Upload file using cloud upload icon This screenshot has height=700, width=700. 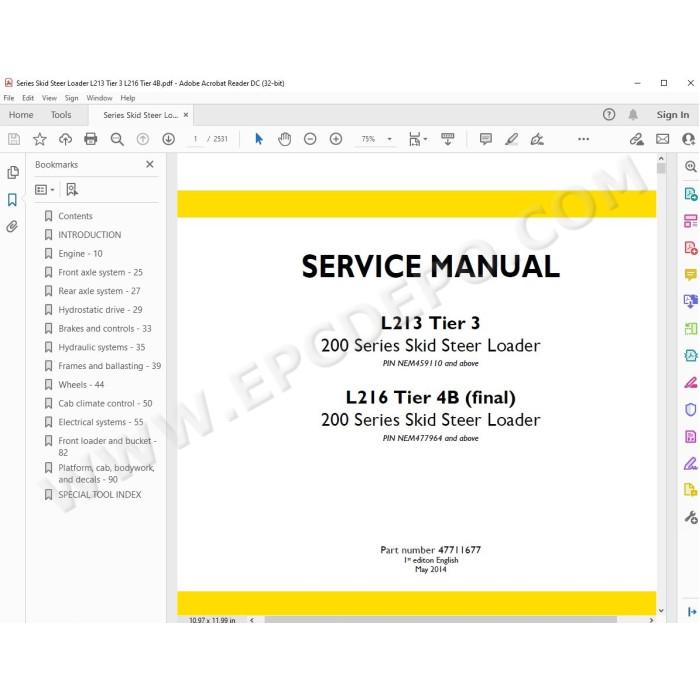coord(65,139)
